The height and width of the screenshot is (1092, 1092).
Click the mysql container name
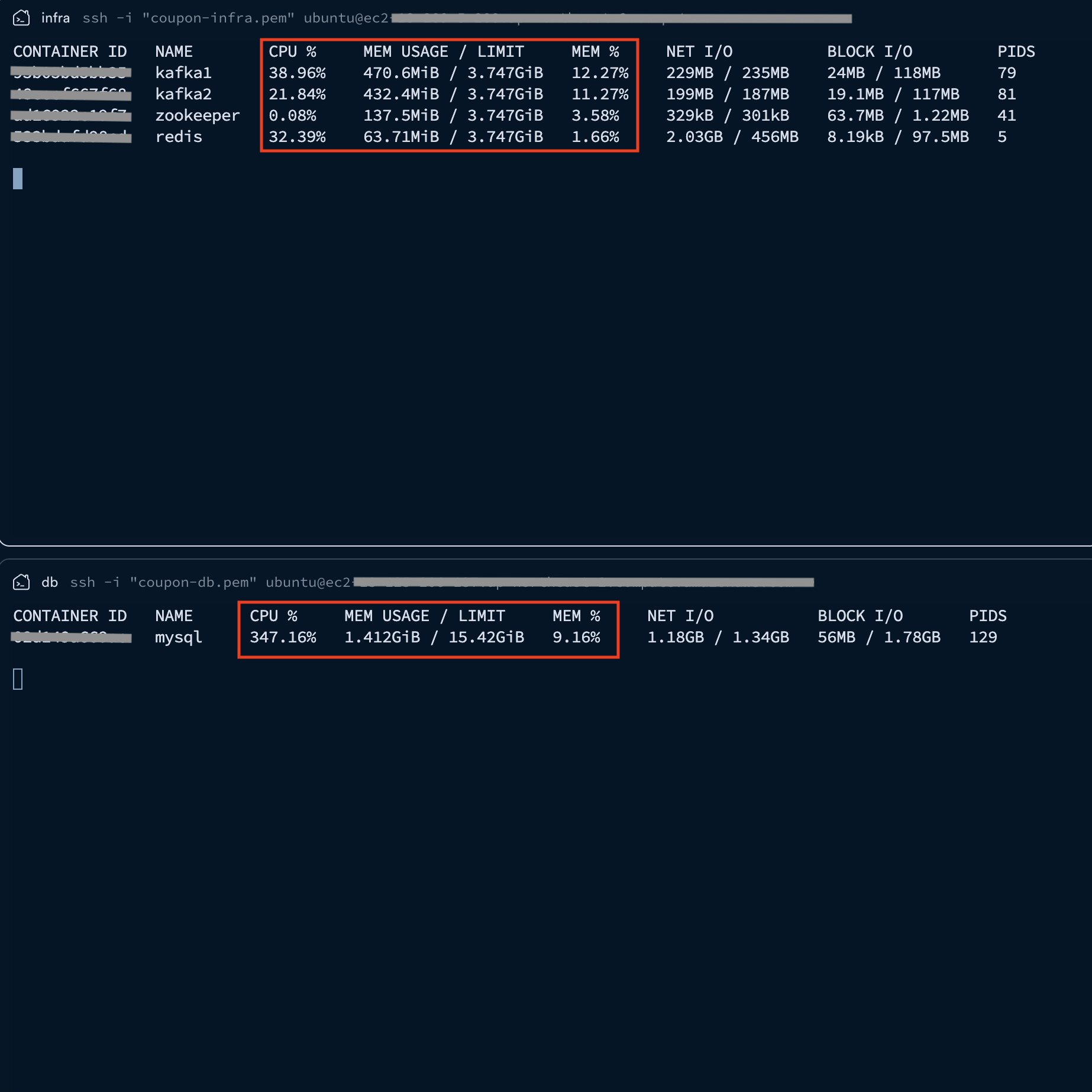179,637
